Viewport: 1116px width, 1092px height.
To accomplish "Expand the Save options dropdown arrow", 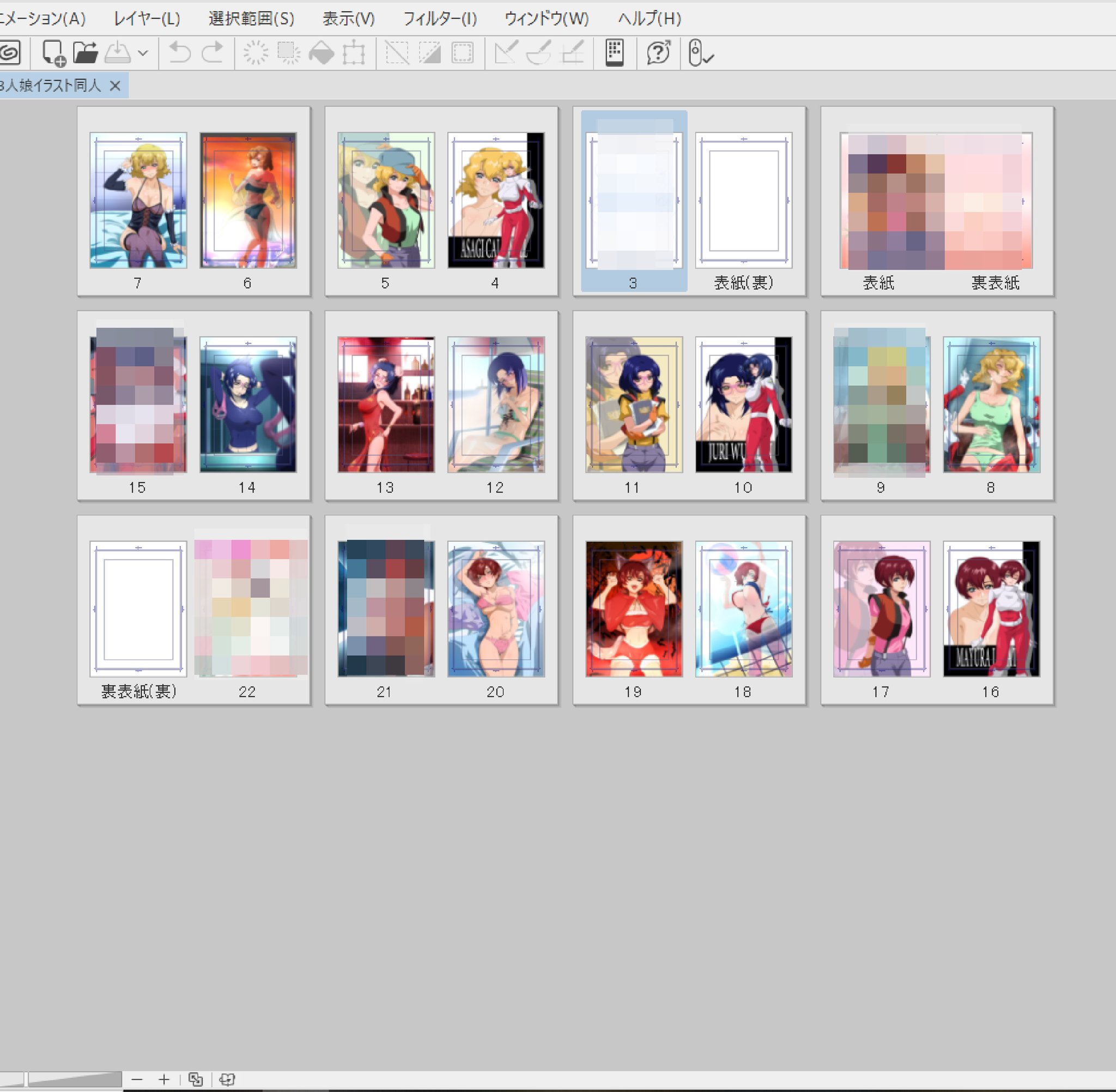I will click(143, 53).
